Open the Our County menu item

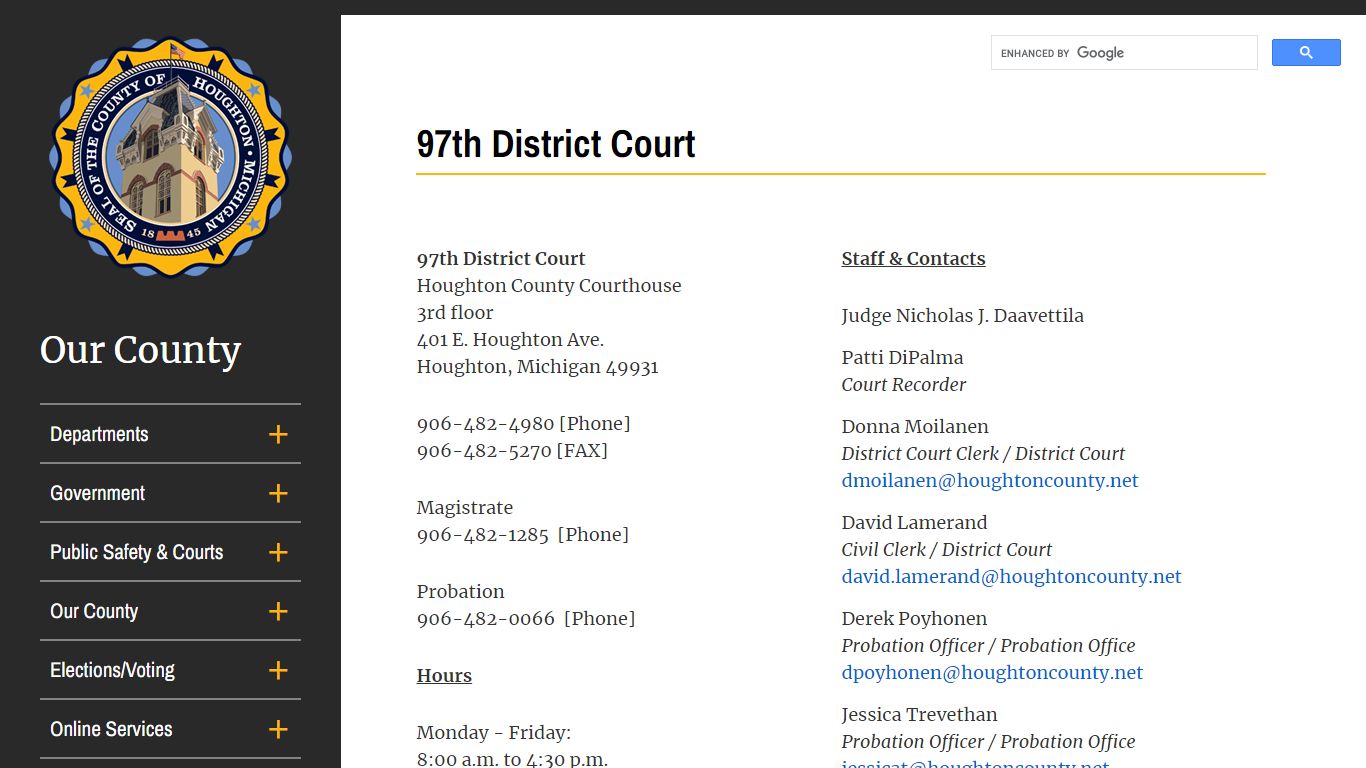pos(94,611)
